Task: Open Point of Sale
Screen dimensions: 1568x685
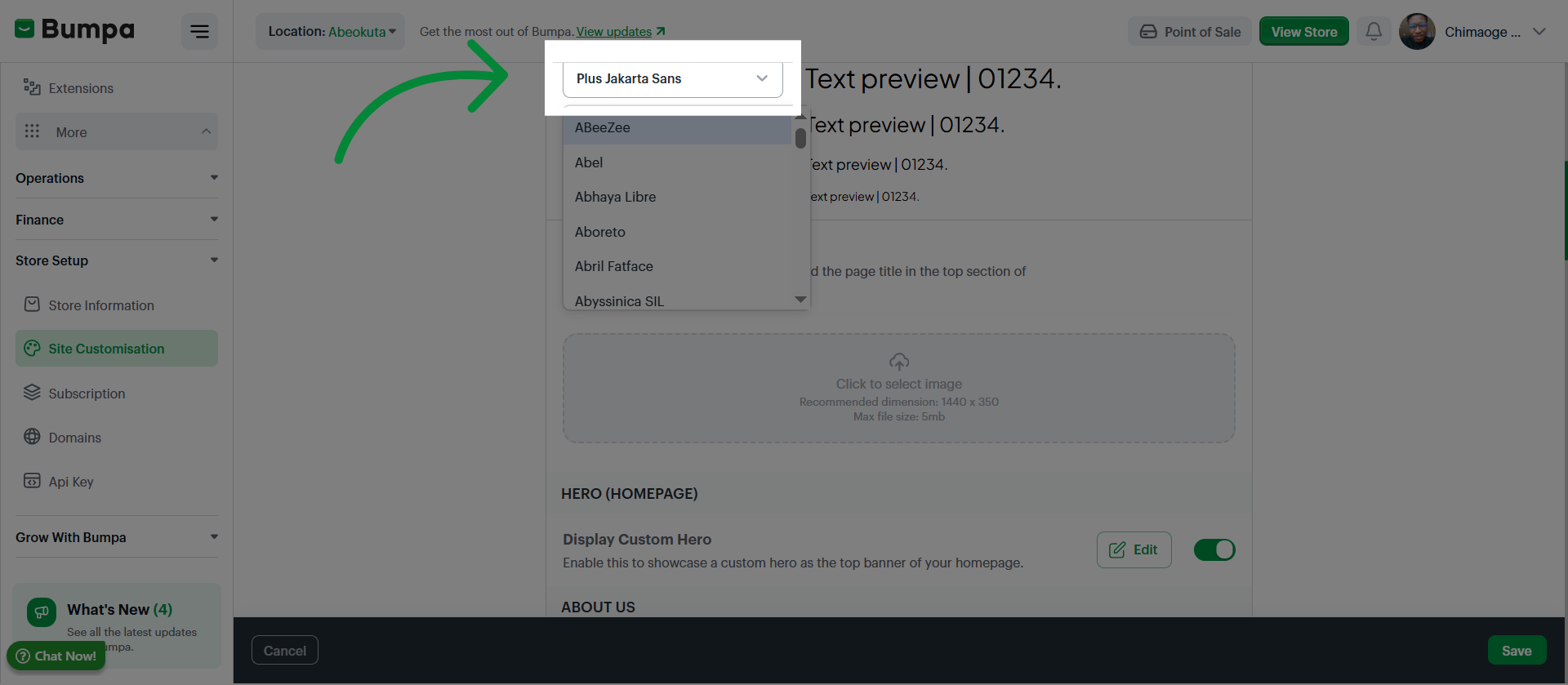Action: click(x=1190, y=32)
